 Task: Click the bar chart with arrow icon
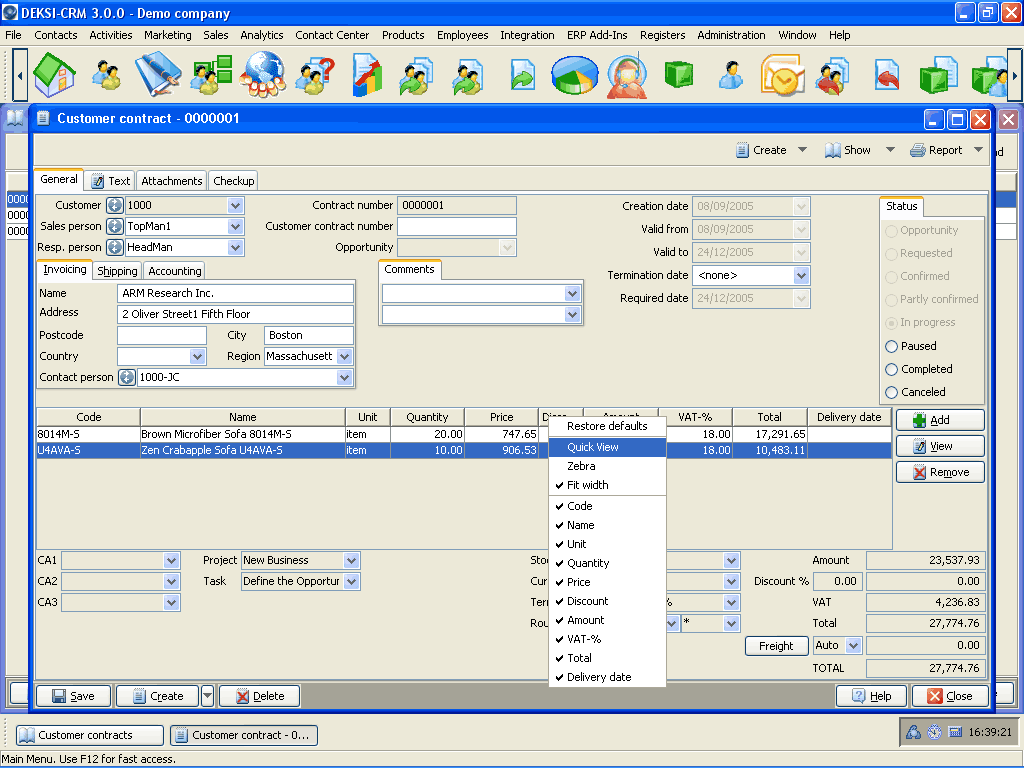coord(366,75)
